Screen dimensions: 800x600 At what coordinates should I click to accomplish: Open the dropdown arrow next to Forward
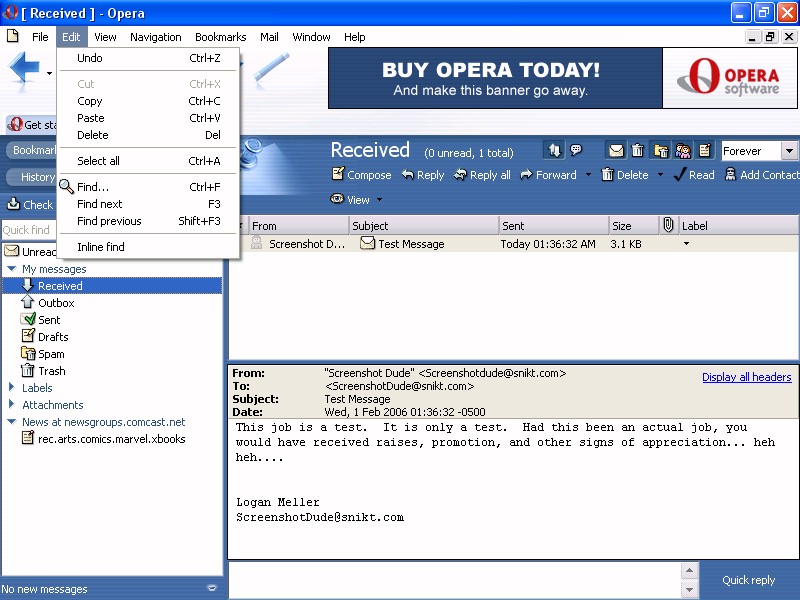[588, 175]
